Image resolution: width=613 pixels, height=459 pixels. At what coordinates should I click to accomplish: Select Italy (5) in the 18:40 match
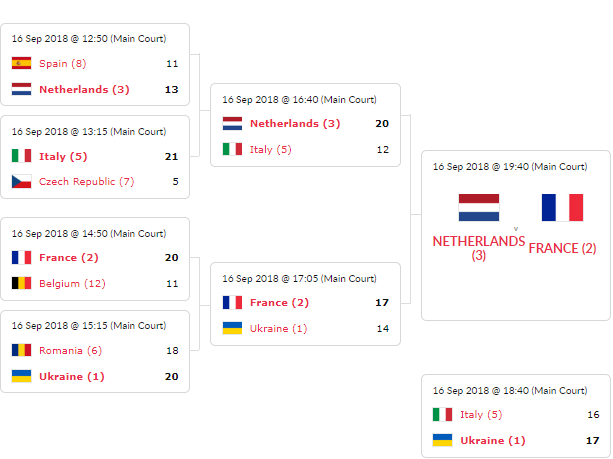coord(480,414)
